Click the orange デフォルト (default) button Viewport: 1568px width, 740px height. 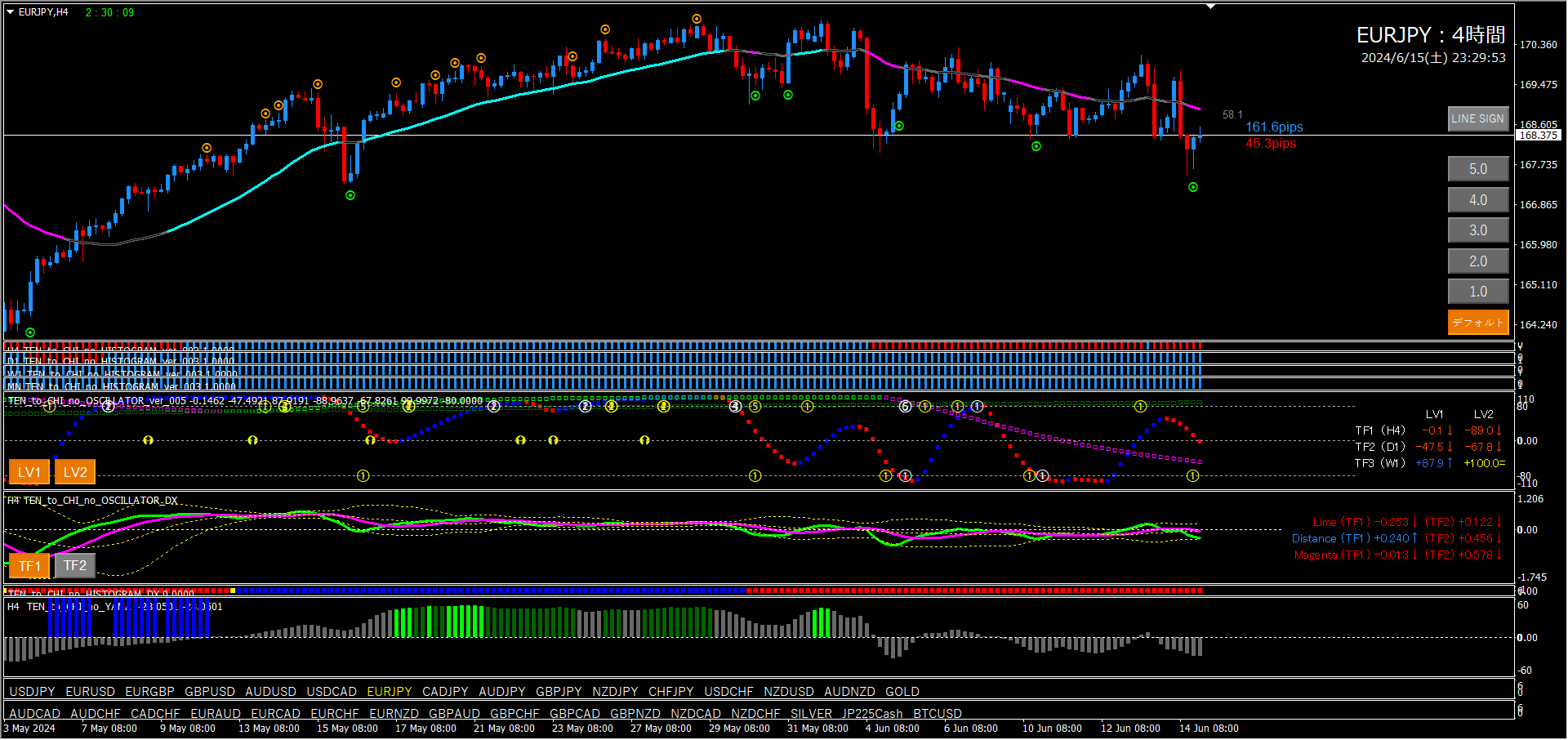coord(1478,322)
